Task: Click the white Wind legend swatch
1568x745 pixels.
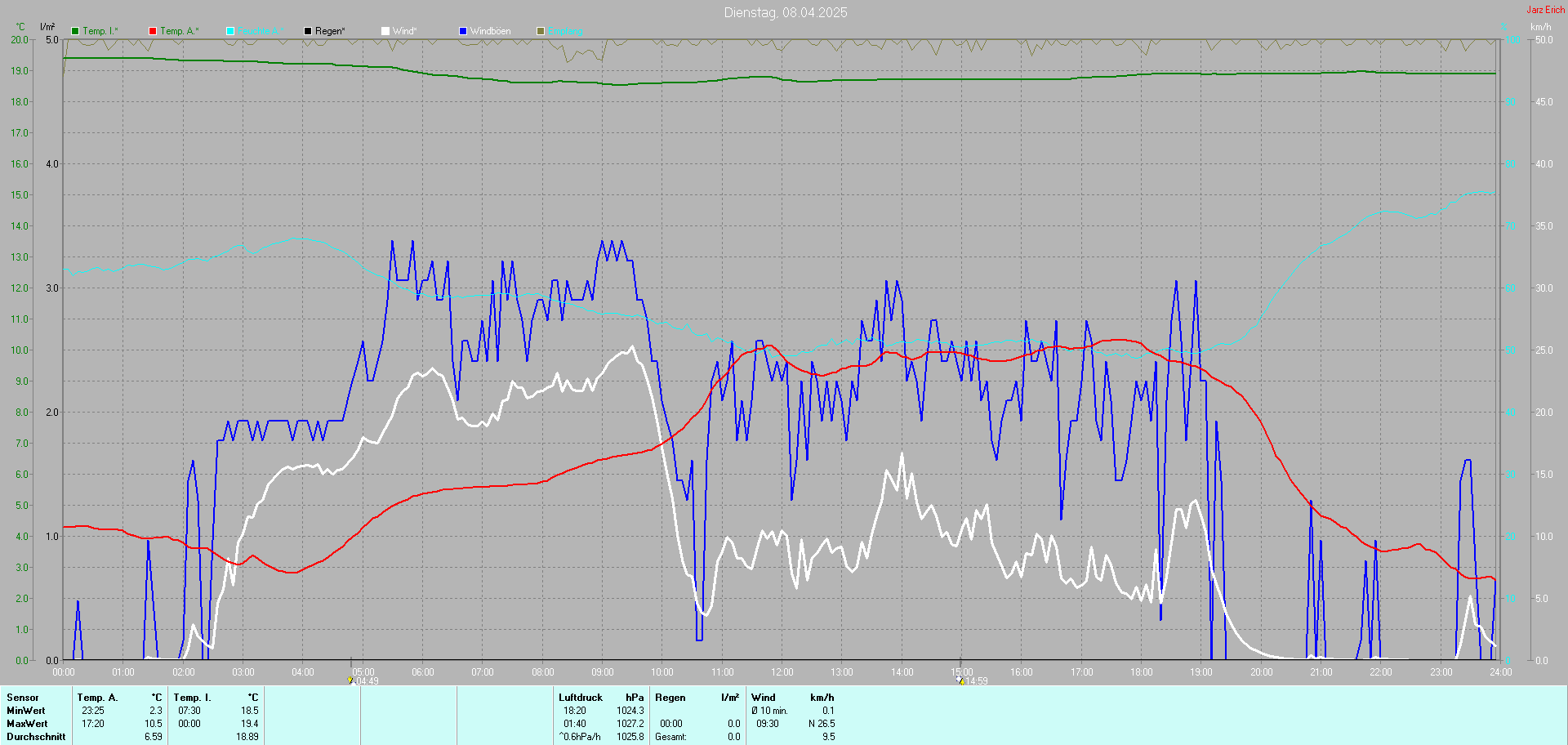Action: (385, 31)
